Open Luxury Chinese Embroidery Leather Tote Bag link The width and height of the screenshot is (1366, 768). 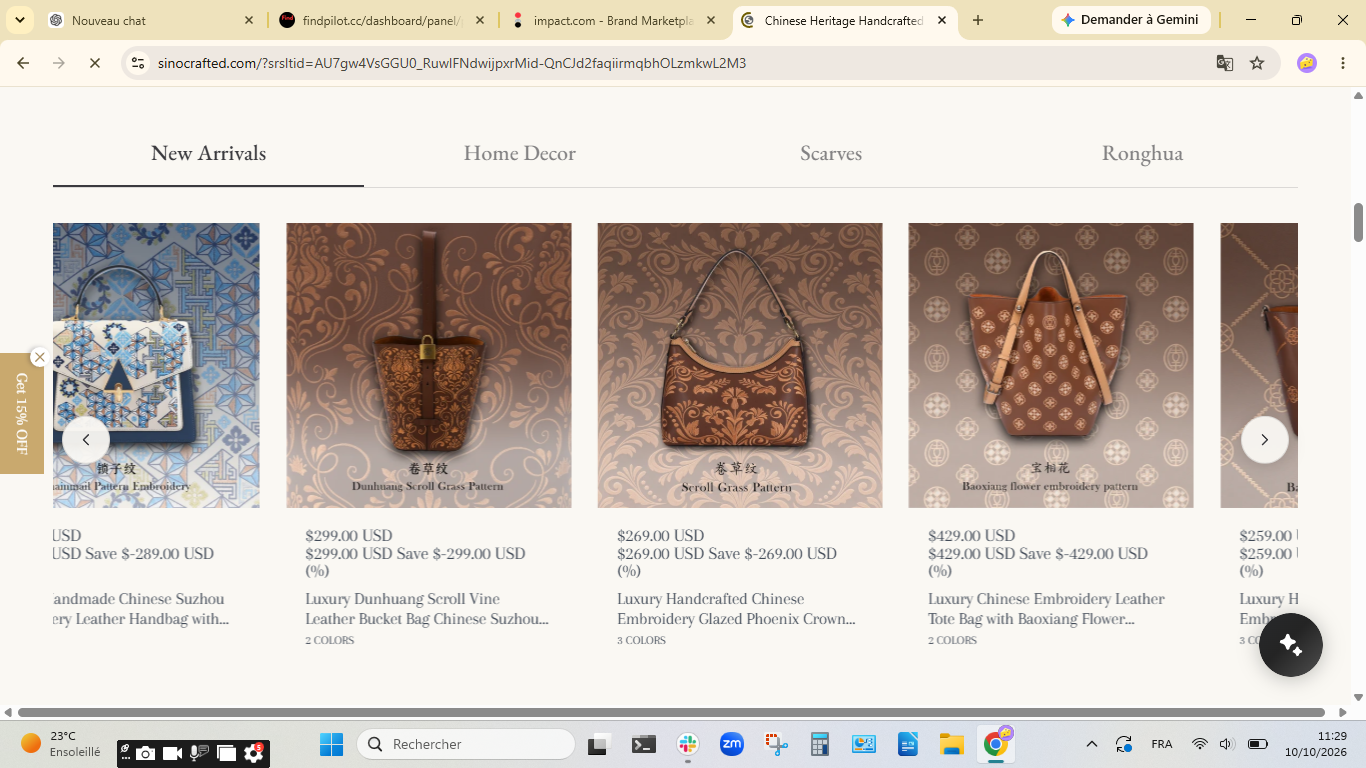(1046, 609)
